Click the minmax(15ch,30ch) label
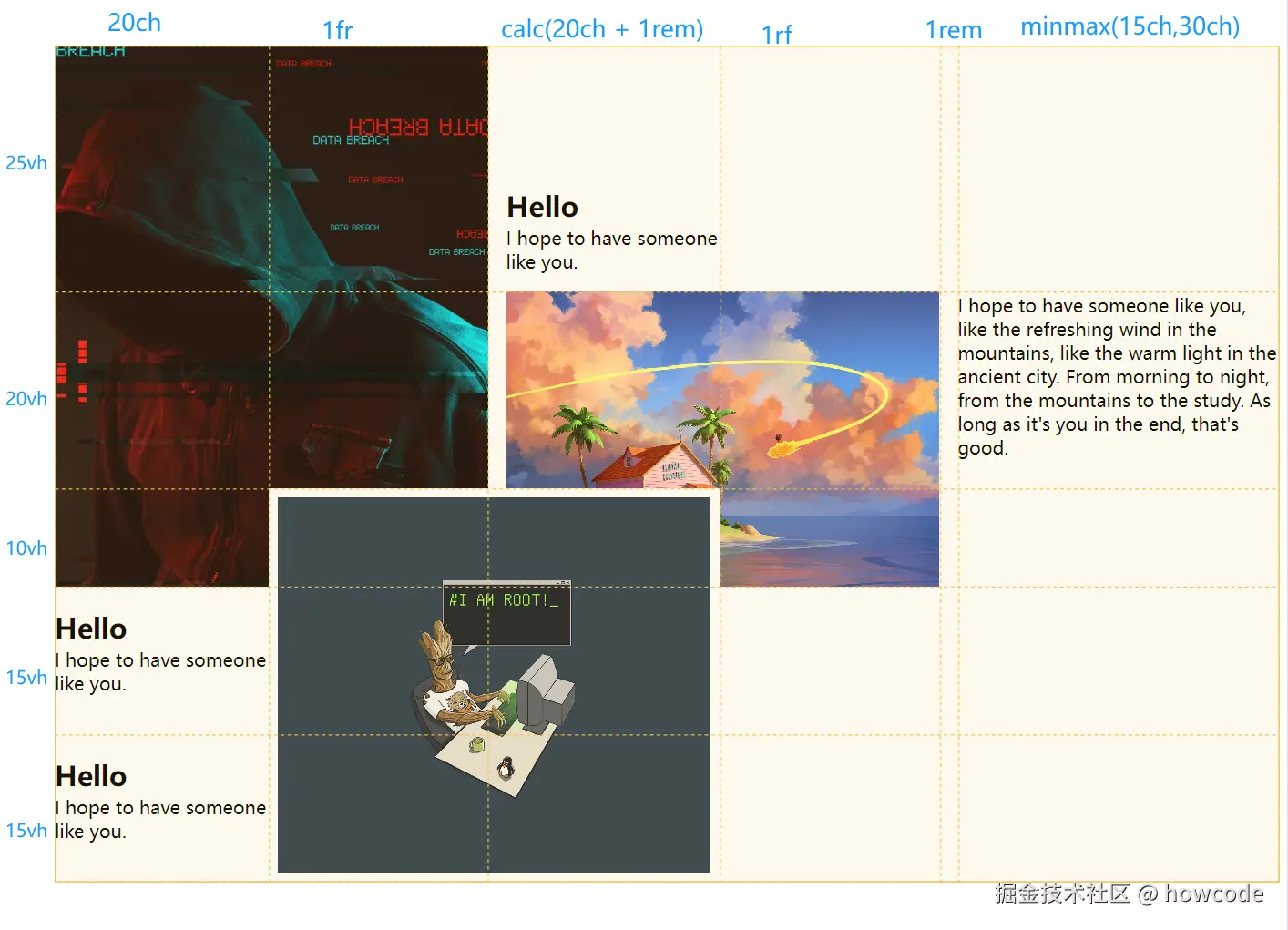The width and height of the screenshot is (1288, 930). pos(1130,26)
